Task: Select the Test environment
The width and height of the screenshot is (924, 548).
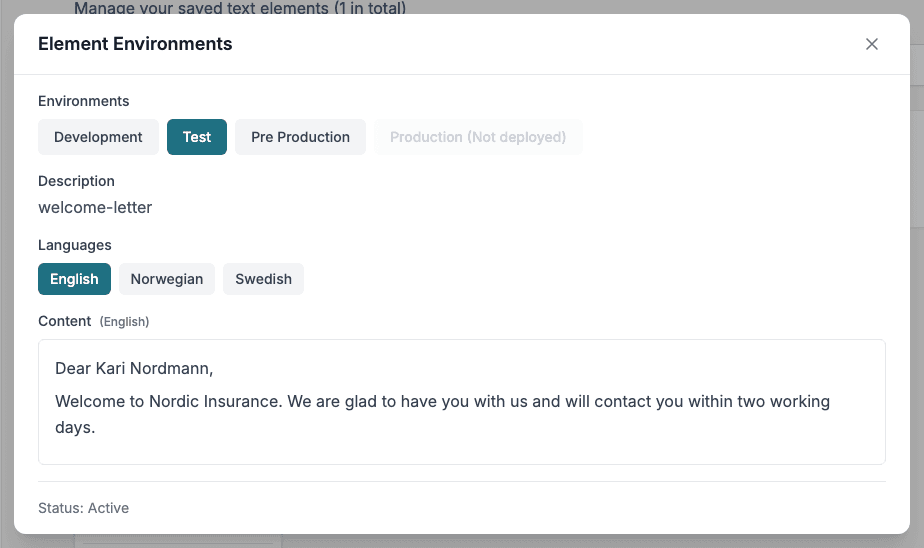Action: (x=197, y=137)
